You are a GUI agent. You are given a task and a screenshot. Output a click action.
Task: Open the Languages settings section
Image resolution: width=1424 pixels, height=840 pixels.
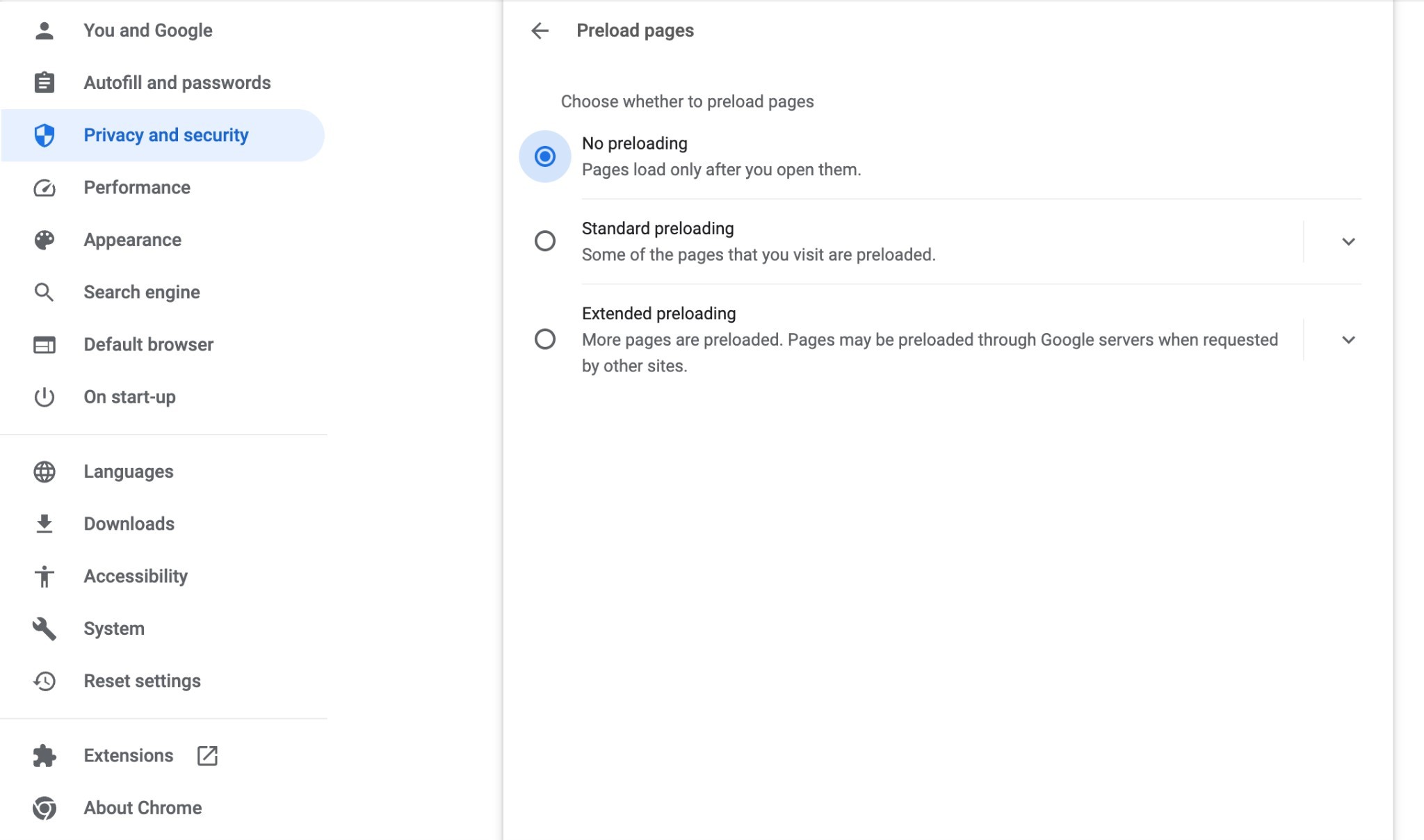[163, 471]
